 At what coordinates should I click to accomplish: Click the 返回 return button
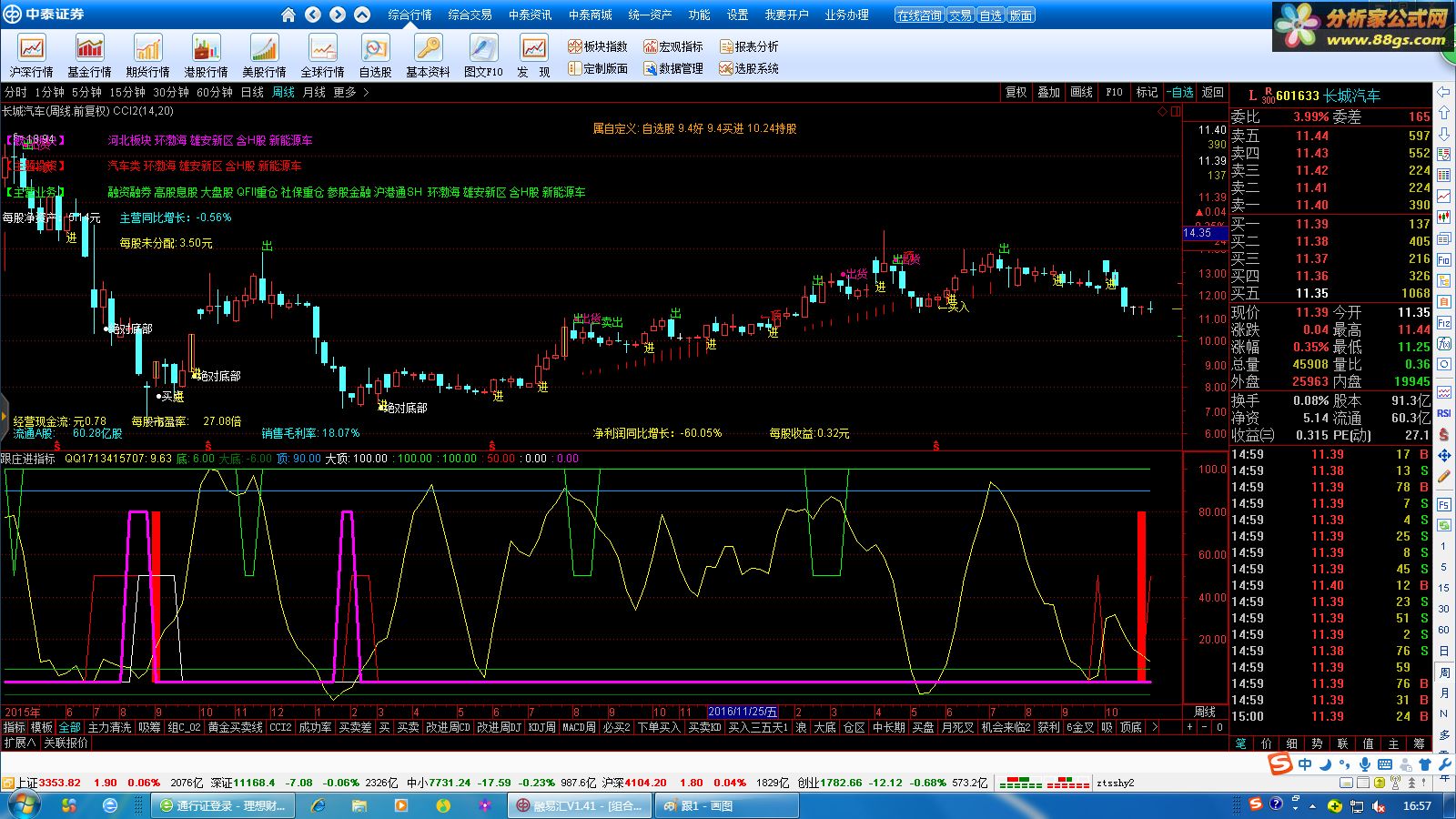tap(1213, 92)
